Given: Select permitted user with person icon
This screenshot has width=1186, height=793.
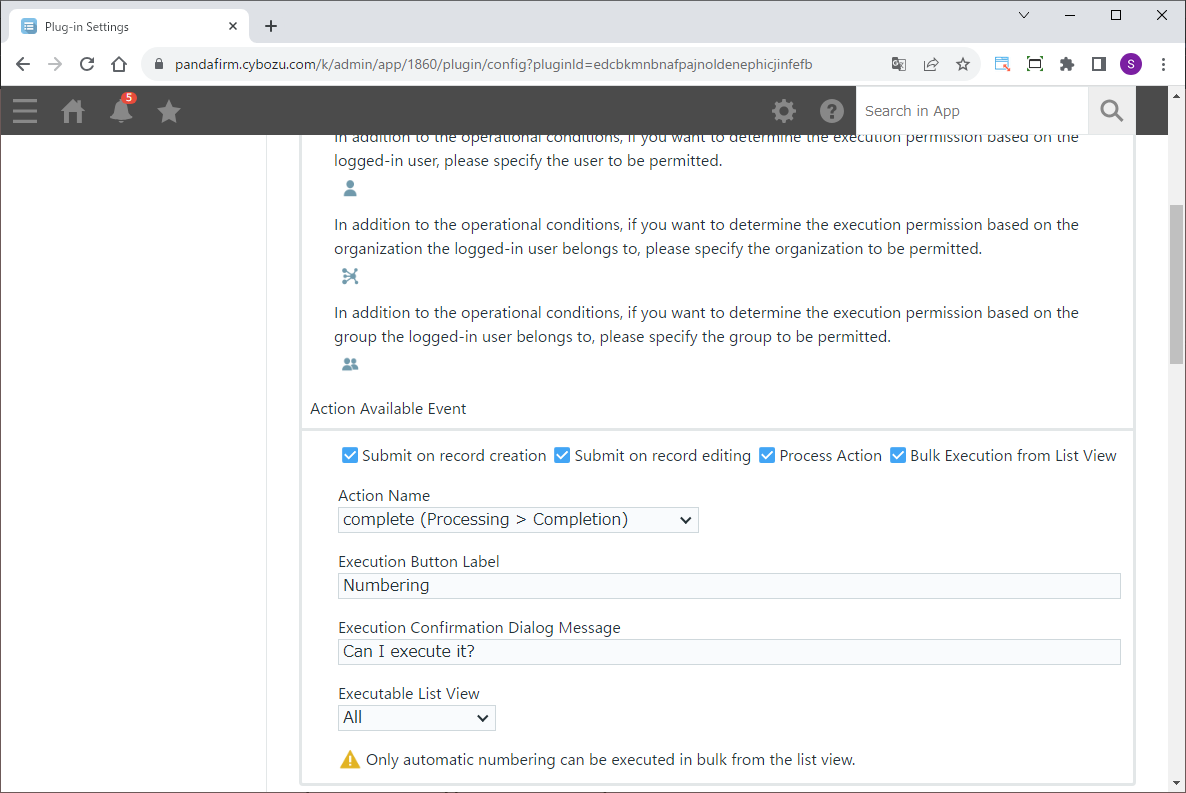Looking at the screenshot, I should [x=349, y=188].
